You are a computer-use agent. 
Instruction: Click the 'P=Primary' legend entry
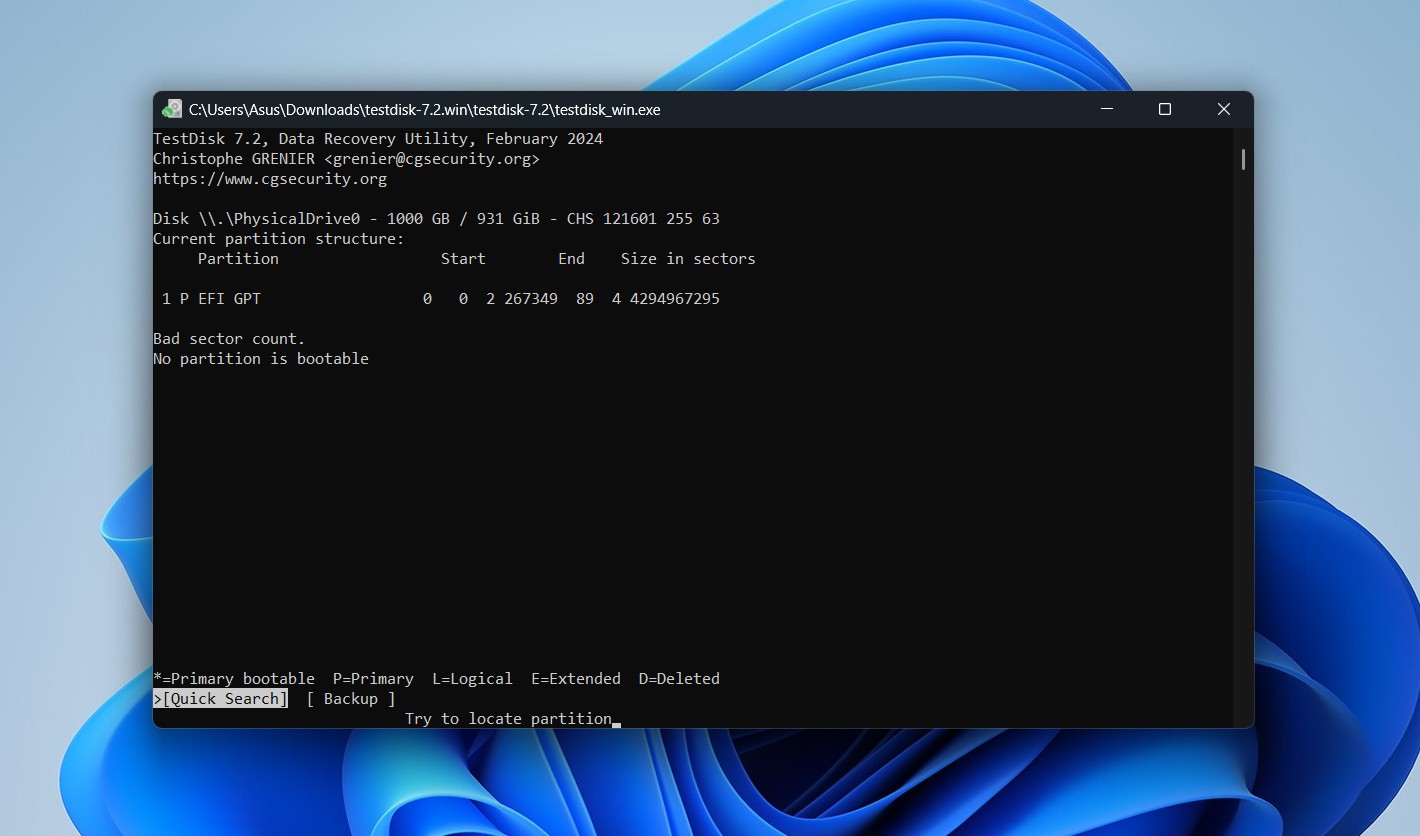point(373,679)
